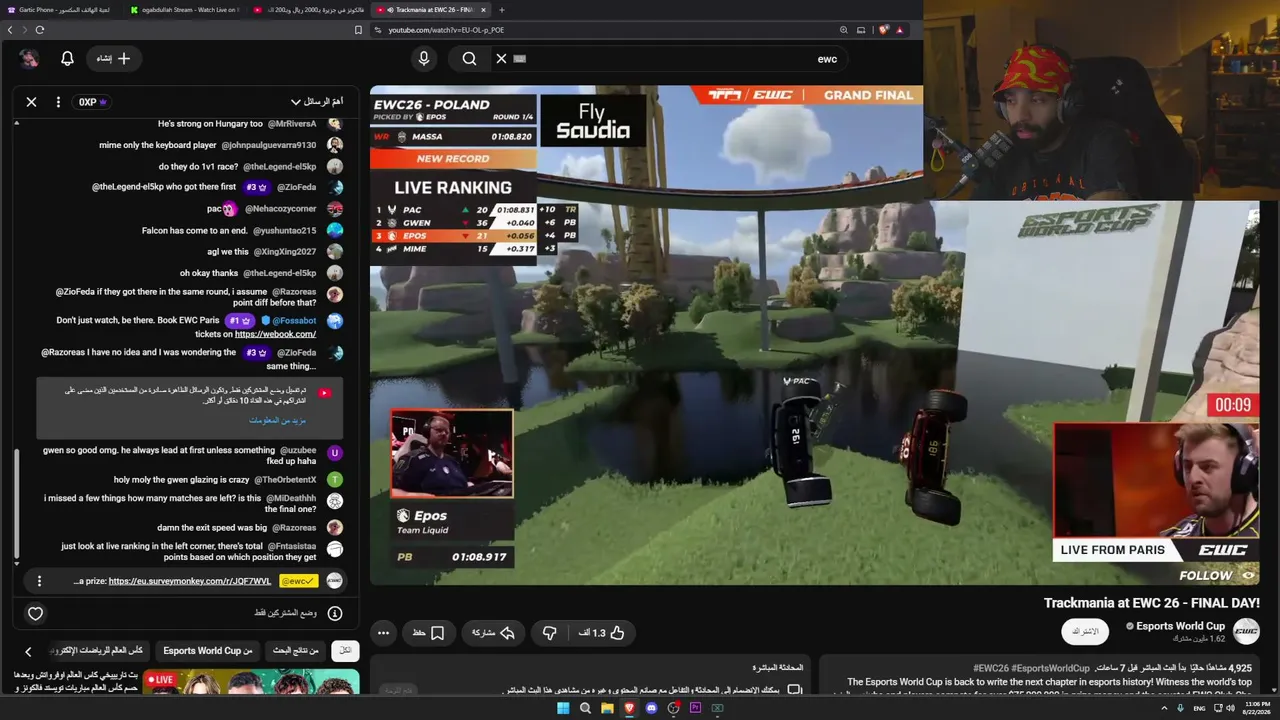Open Brave browser taskbar icon

[629, 708]
